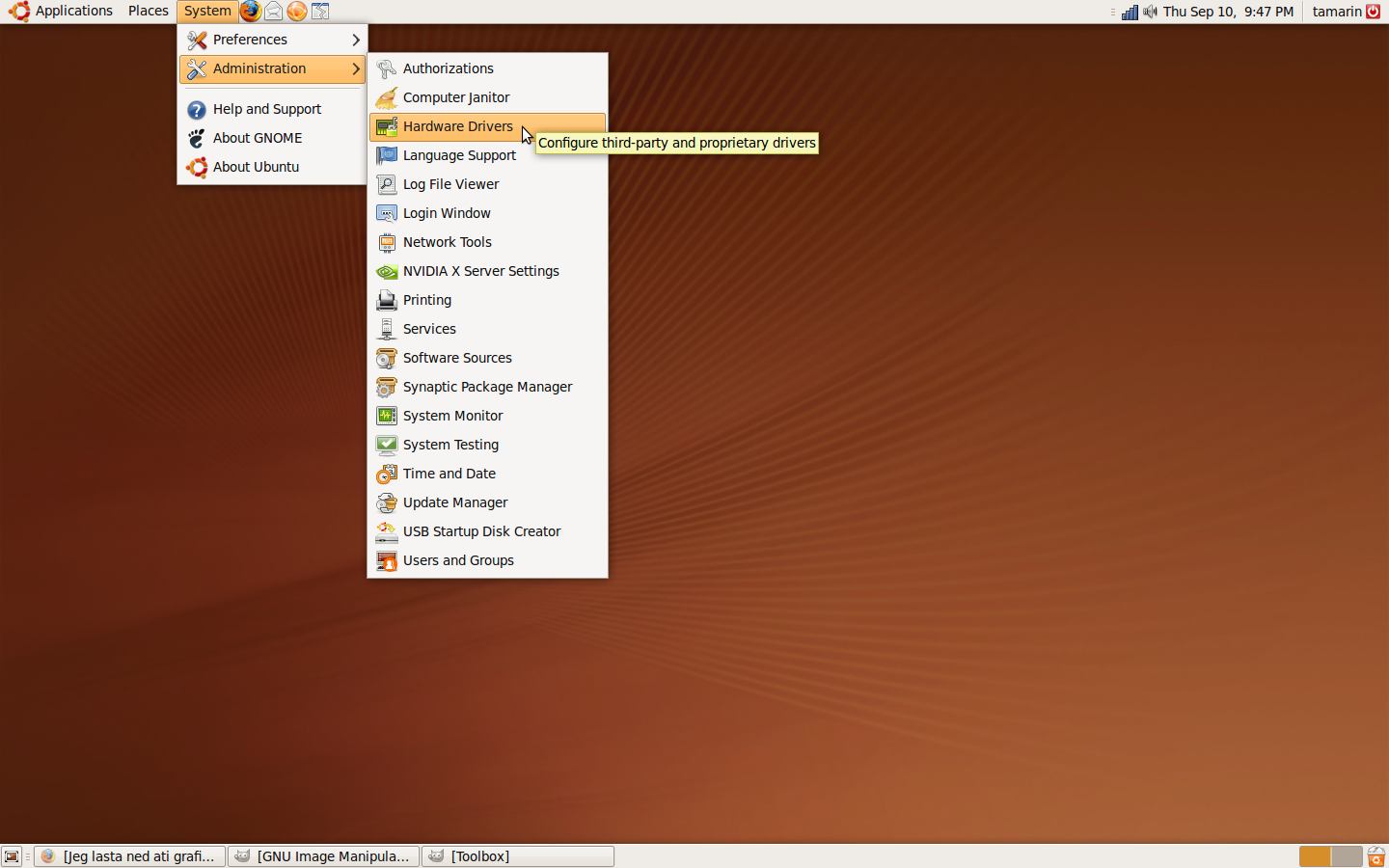
Task: Switch to the second gray workspace
Action: coord(1347,856)
